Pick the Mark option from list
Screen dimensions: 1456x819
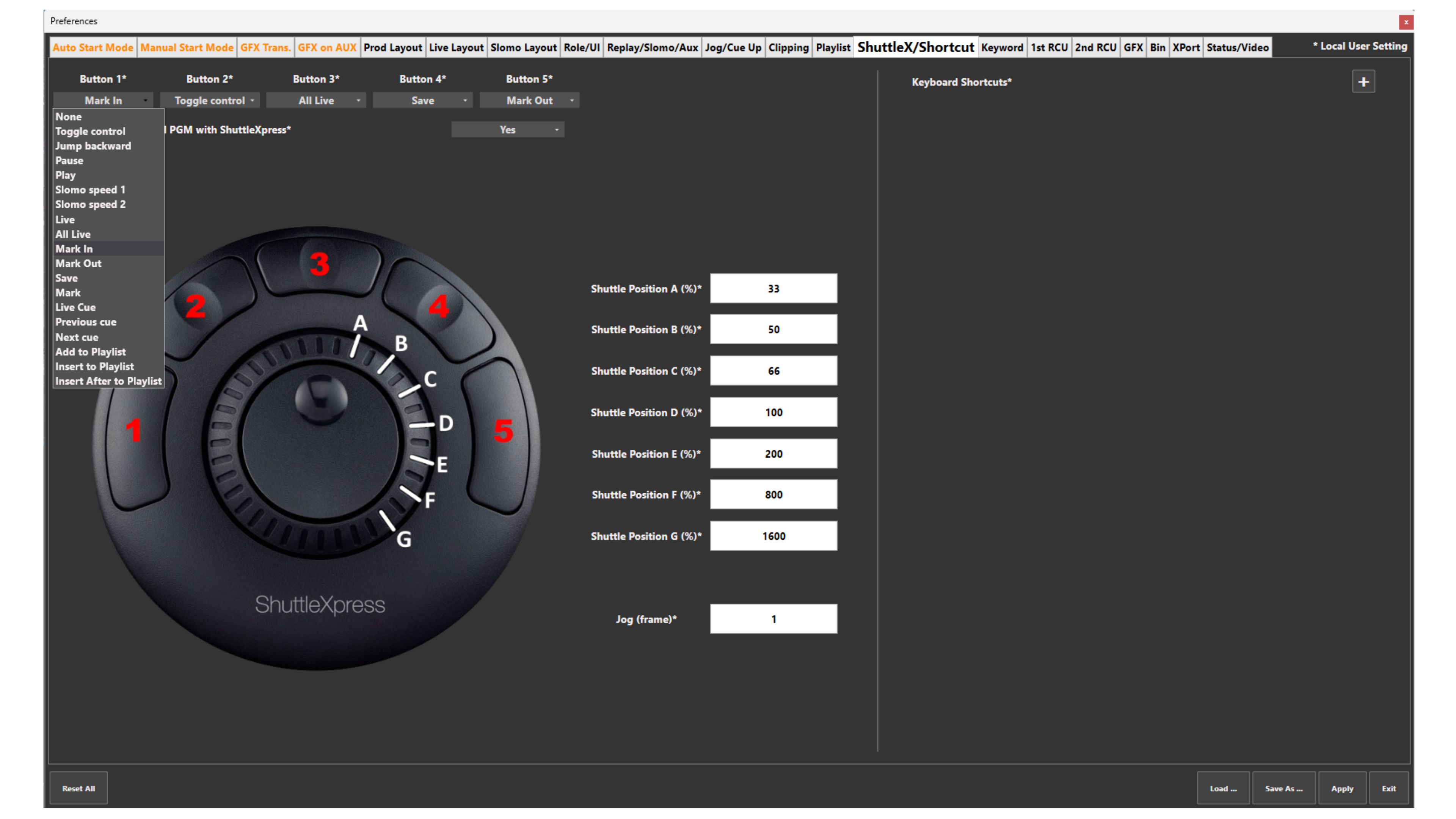click(x=108, y=293)
